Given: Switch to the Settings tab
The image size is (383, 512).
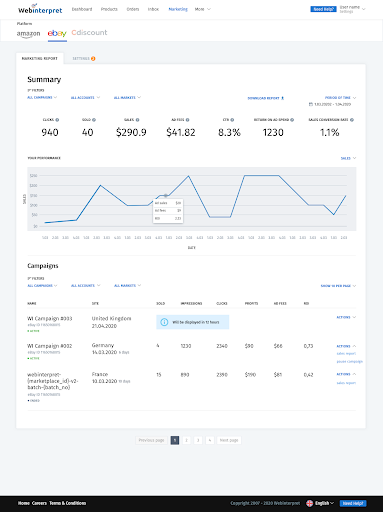Looking at the screenshot, I should point(84,59).
